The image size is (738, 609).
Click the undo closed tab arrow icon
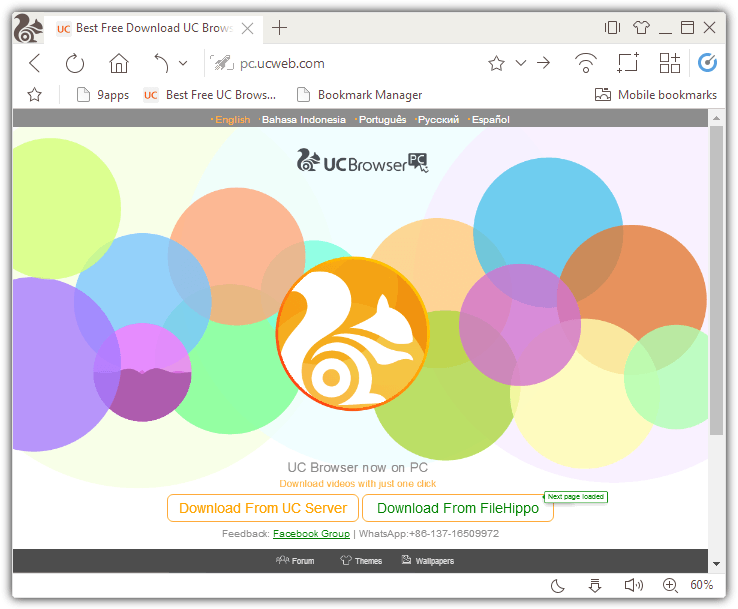click(161, 63)
